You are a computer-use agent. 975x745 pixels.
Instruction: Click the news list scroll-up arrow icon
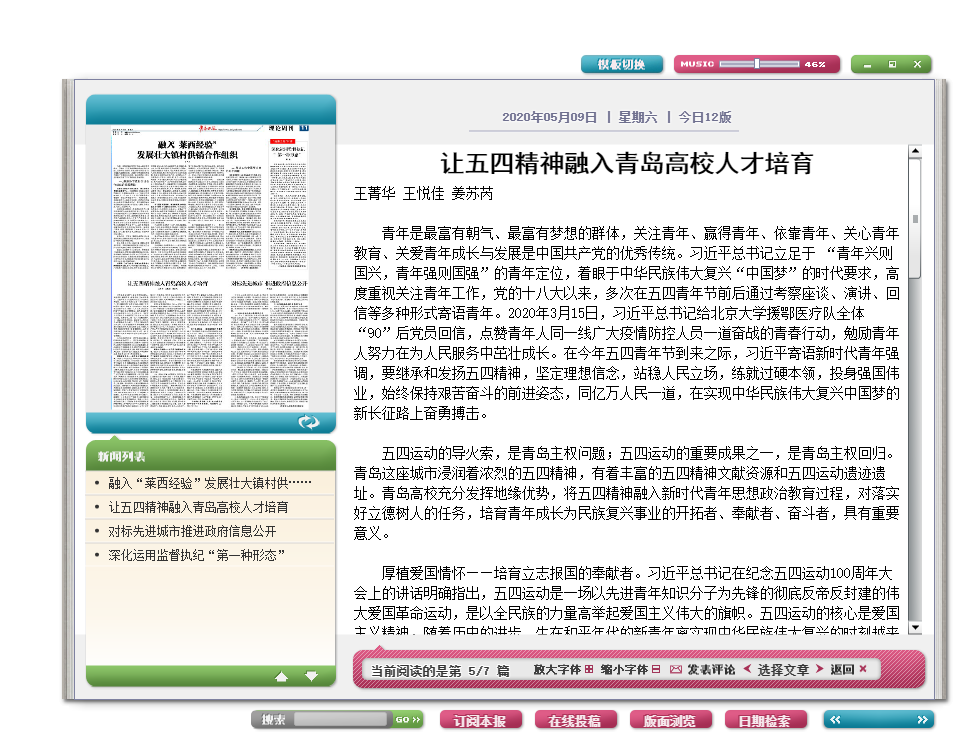point(281,677)
